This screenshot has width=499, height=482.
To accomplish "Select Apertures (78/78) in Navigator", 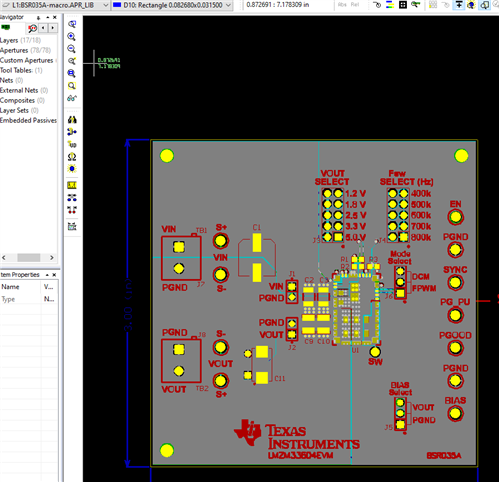I will click(x=25, y=50).
